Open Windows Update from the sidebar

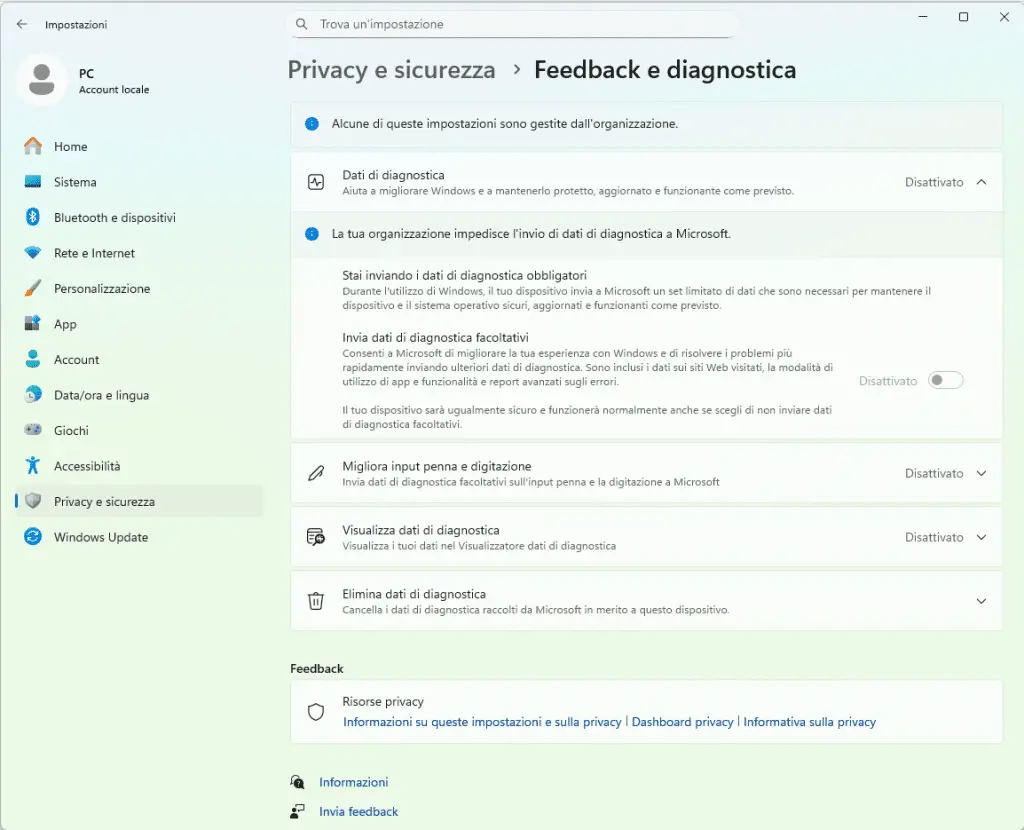[x=99, y=537]
